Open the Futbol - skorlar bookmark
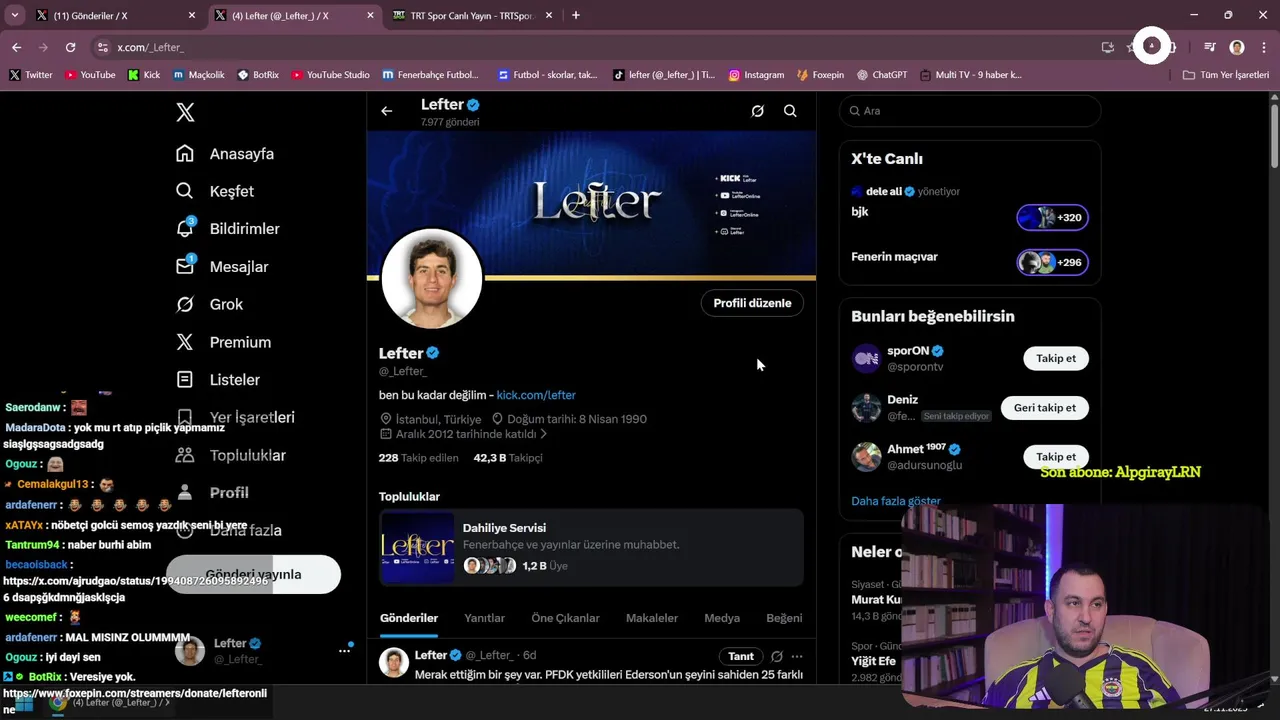The image size is (1280, 720). point(548,75)
